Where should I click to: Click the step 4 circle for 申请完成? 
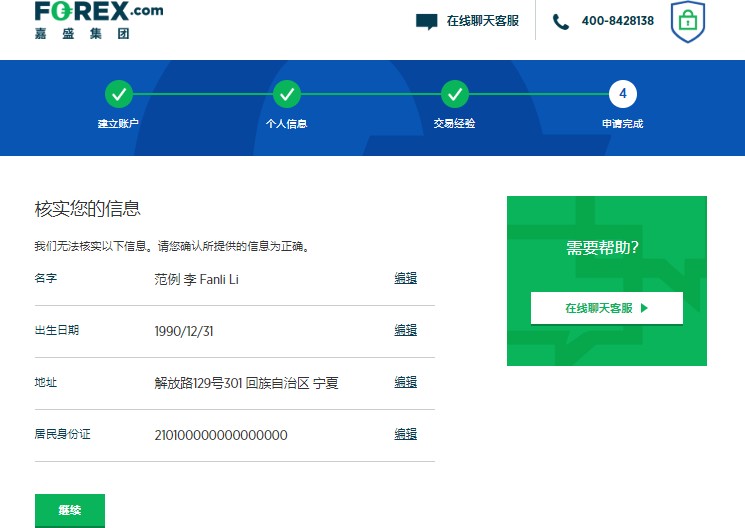tap(623, 94)
